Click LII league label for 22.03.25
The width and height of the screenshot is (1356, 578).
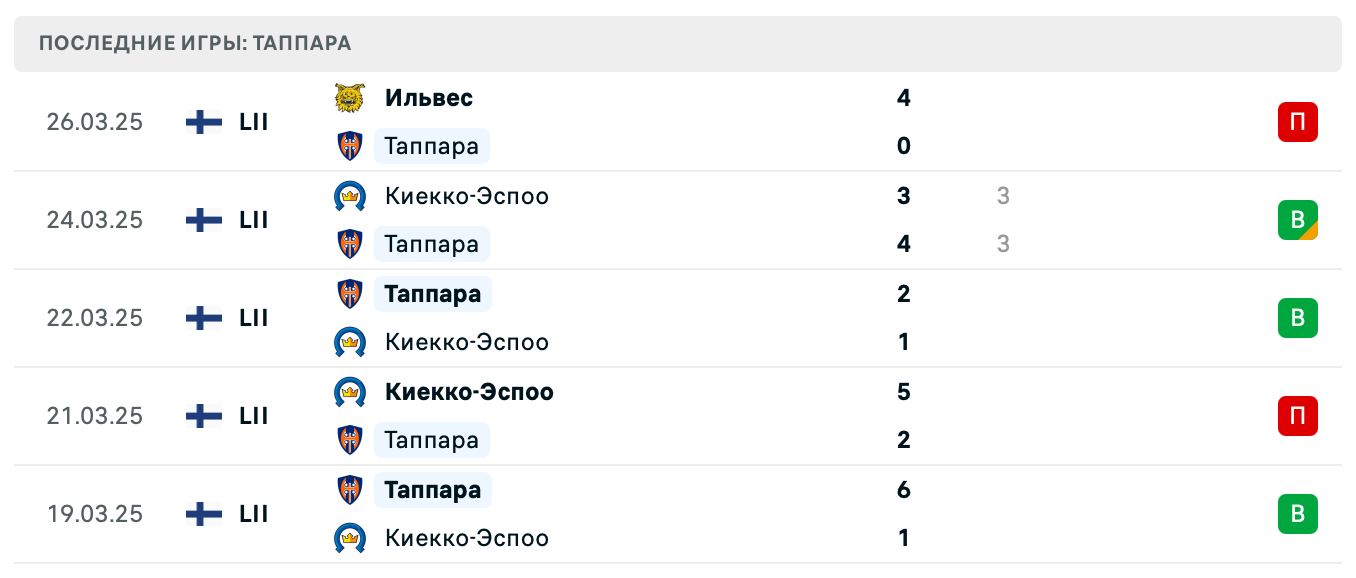coord(254,318)
